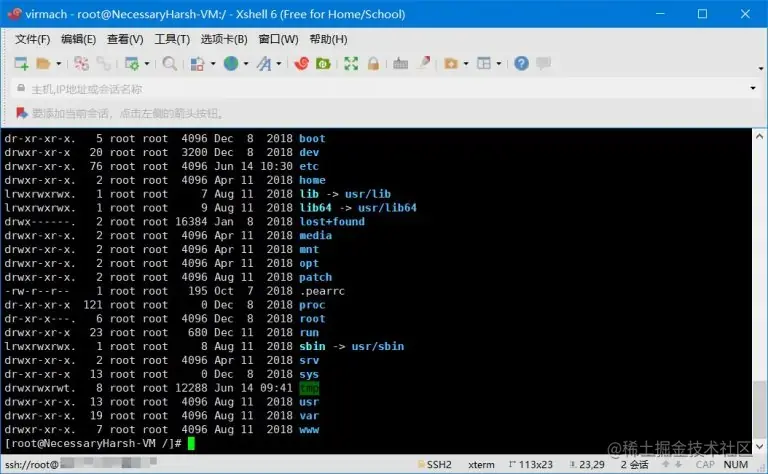Click the Find magnifier icon

pyautogui.click(x=169, y=63)
